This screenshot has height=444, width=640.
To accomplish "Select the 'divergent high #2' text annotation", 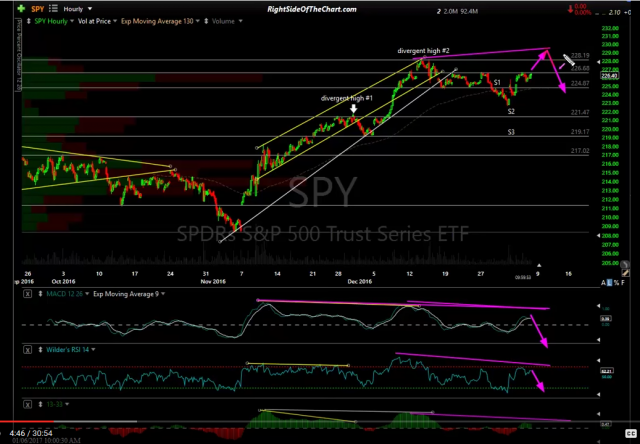I will [423, 51].
